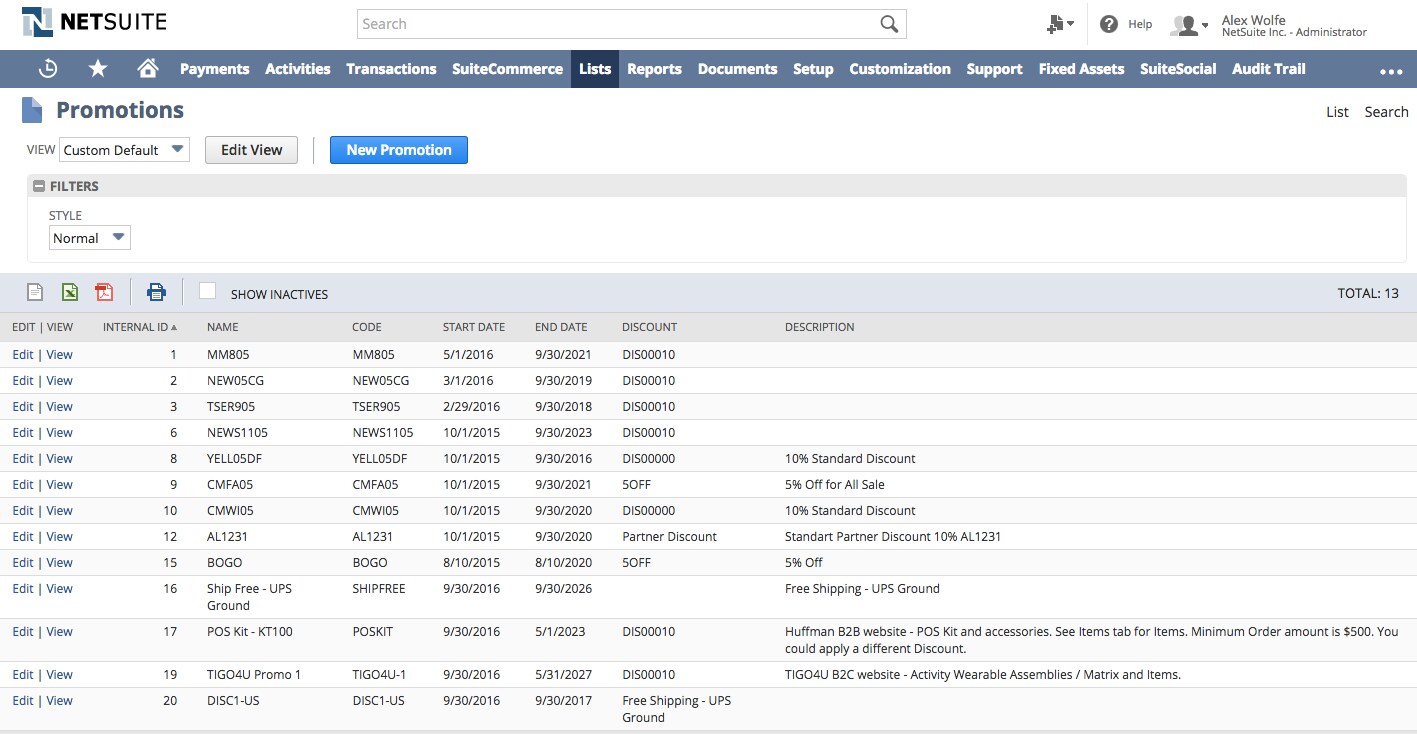The width and height of the screenshot is (1417, 734).
Task: Open the Support menu
Action: tap(994, 69)
